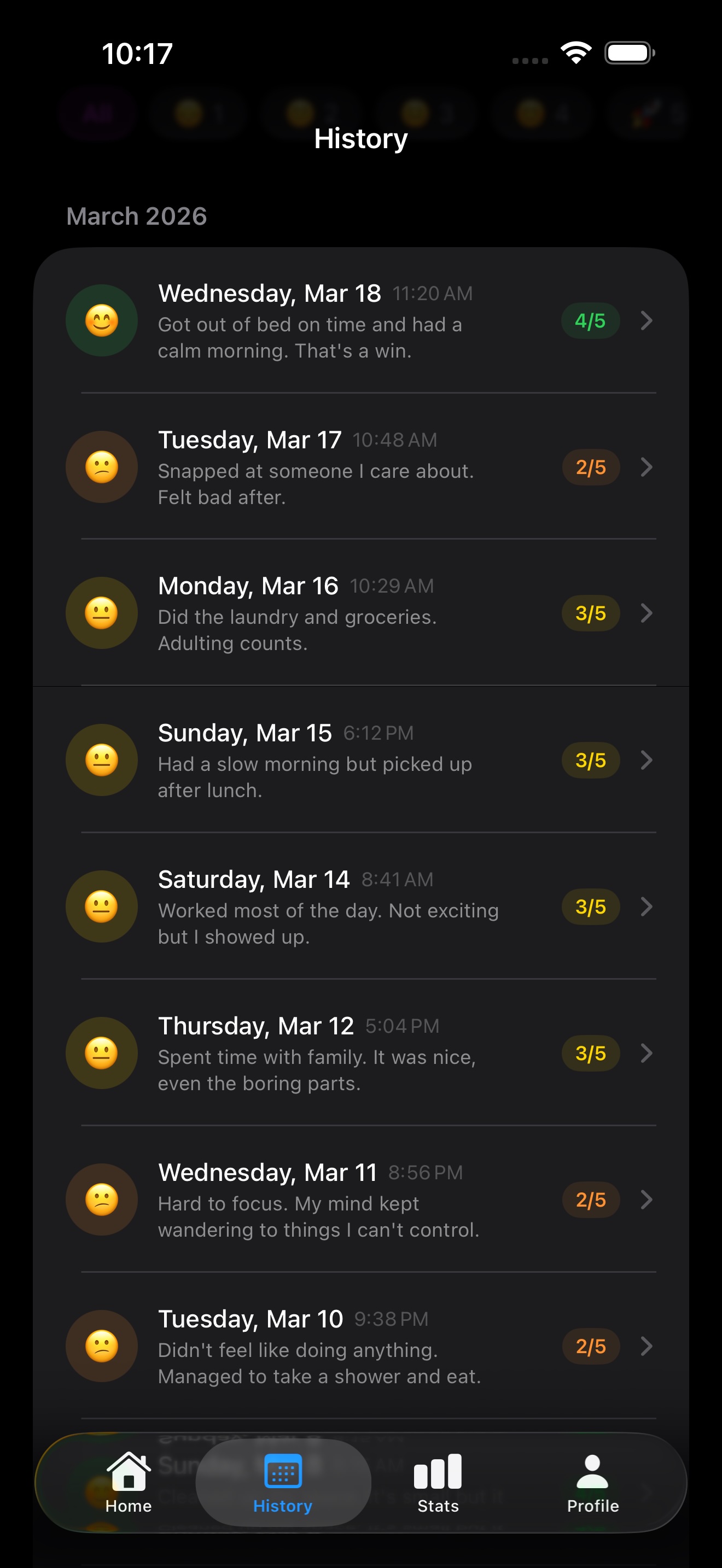Tap the Wednesday Mar 11 mood emoji
This screenshot has width=722, height=1568.
click(102, 1200)
